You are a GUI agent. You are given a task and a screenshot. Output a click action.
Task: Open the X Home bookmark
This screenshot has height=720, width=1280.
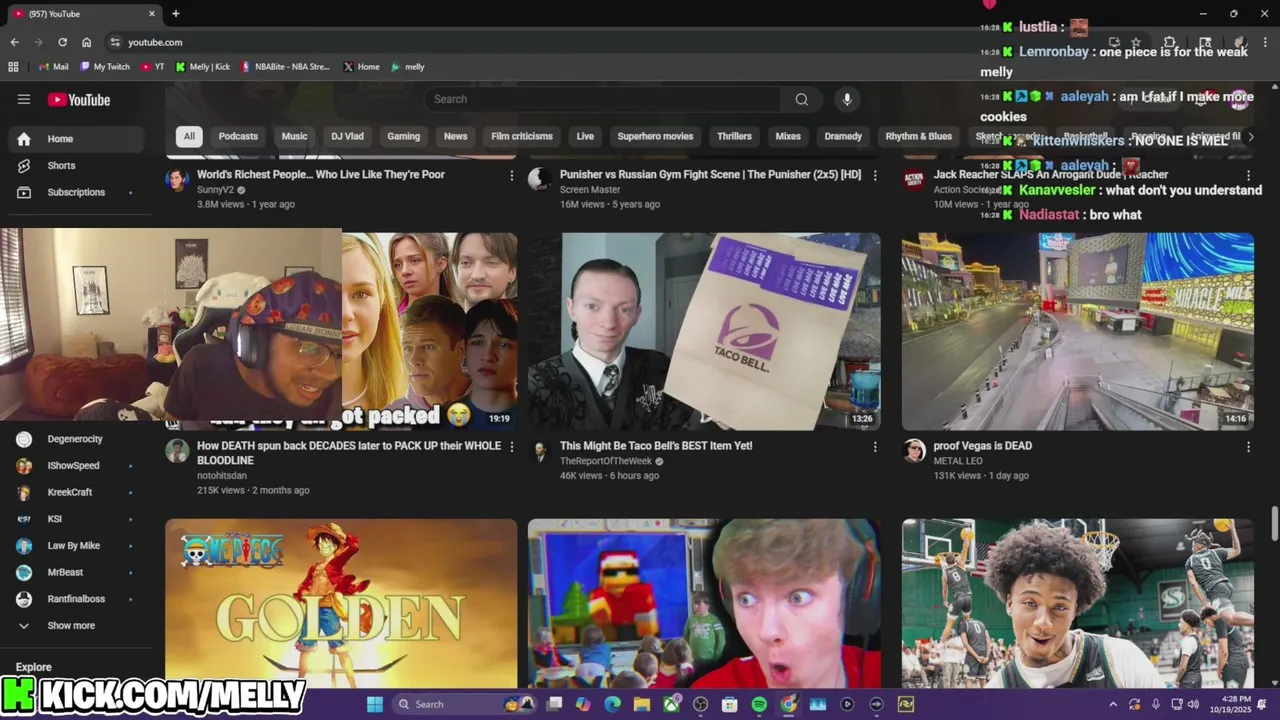pyautogui.click(x=361, y=67)
